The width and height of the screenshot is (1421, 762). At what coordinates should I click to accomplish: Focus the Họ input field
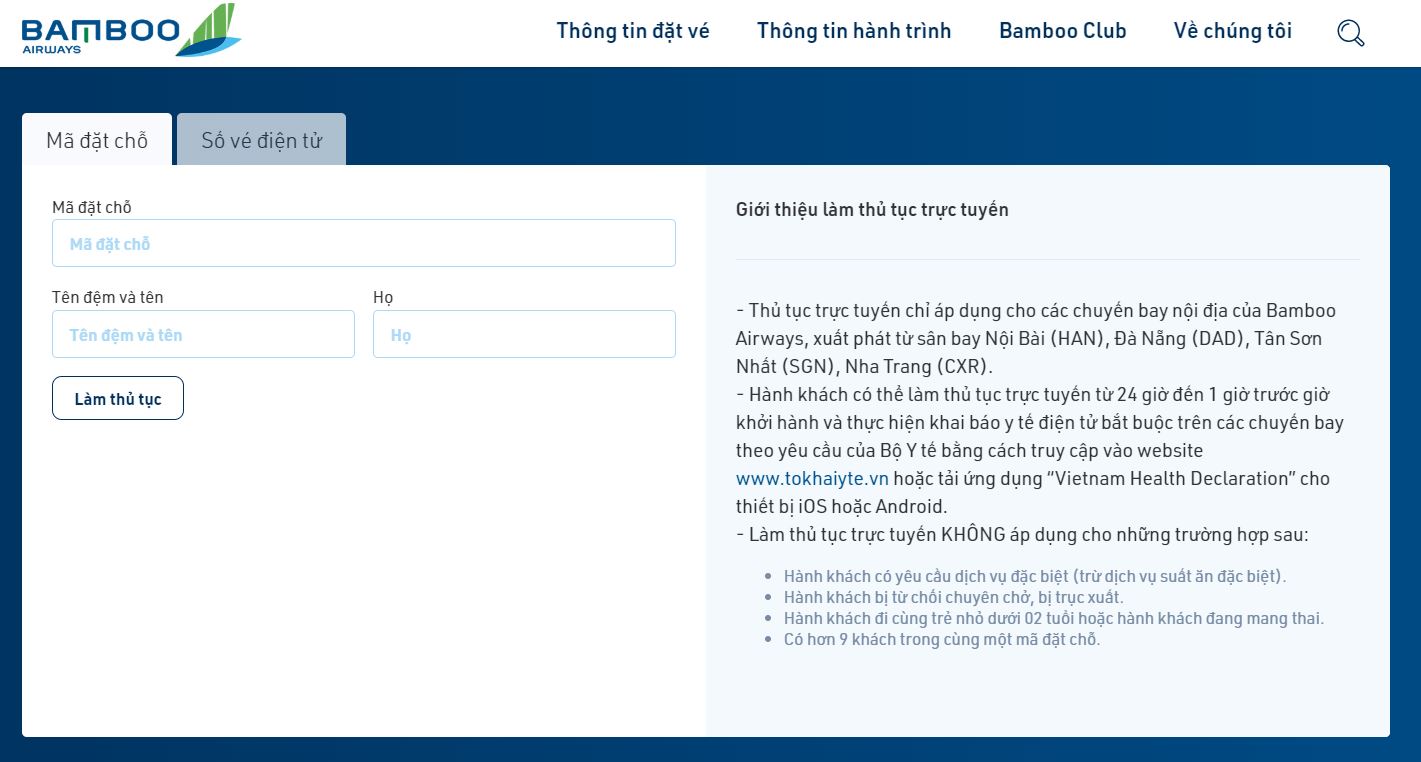coord(524,334)
